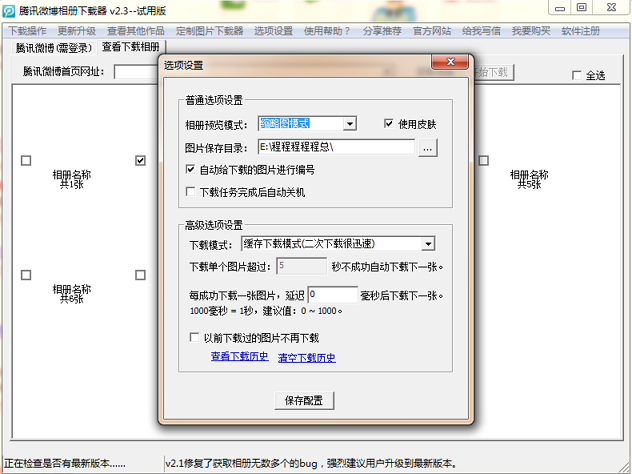
Task: Click the 相册名称 共6张 album label
Action: (72, 294)
